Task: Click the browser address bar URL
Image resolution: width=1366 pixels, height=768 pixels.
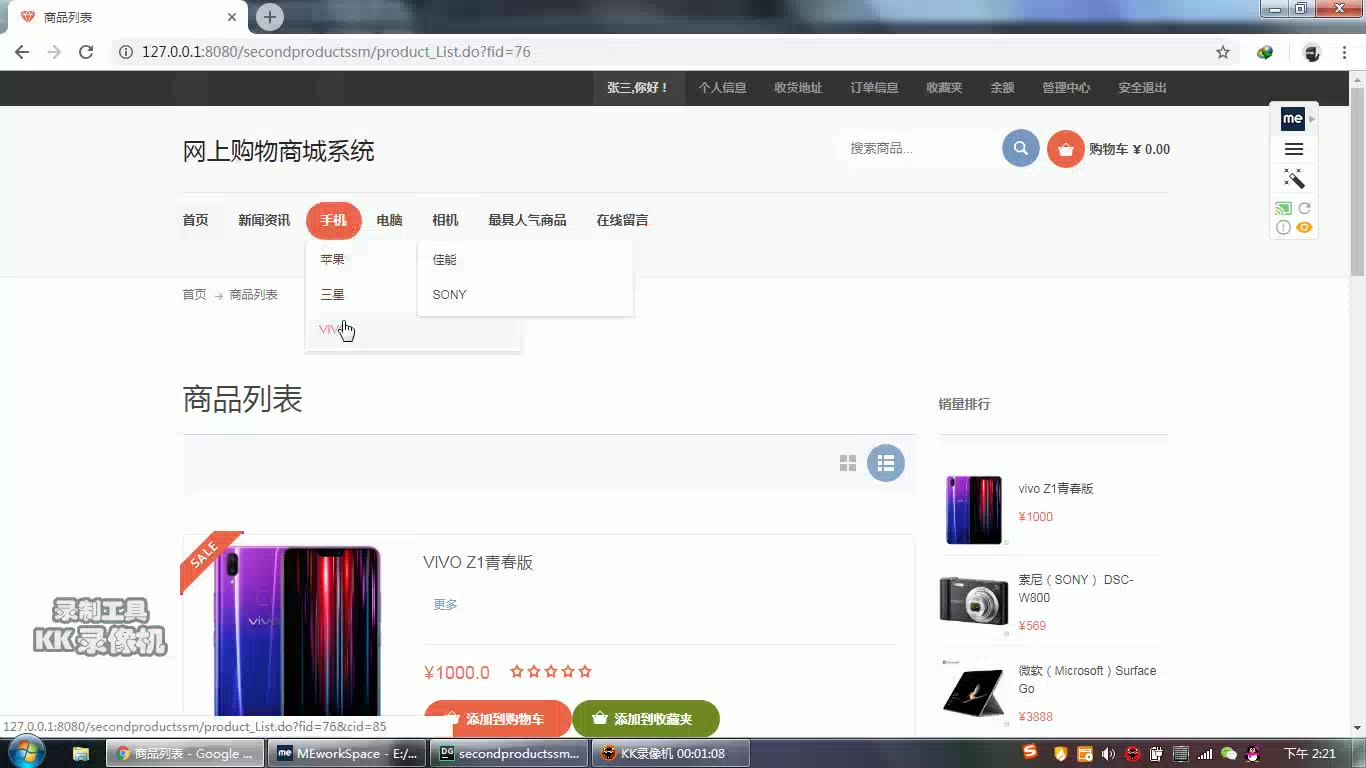Action: [x=336, y=52]
